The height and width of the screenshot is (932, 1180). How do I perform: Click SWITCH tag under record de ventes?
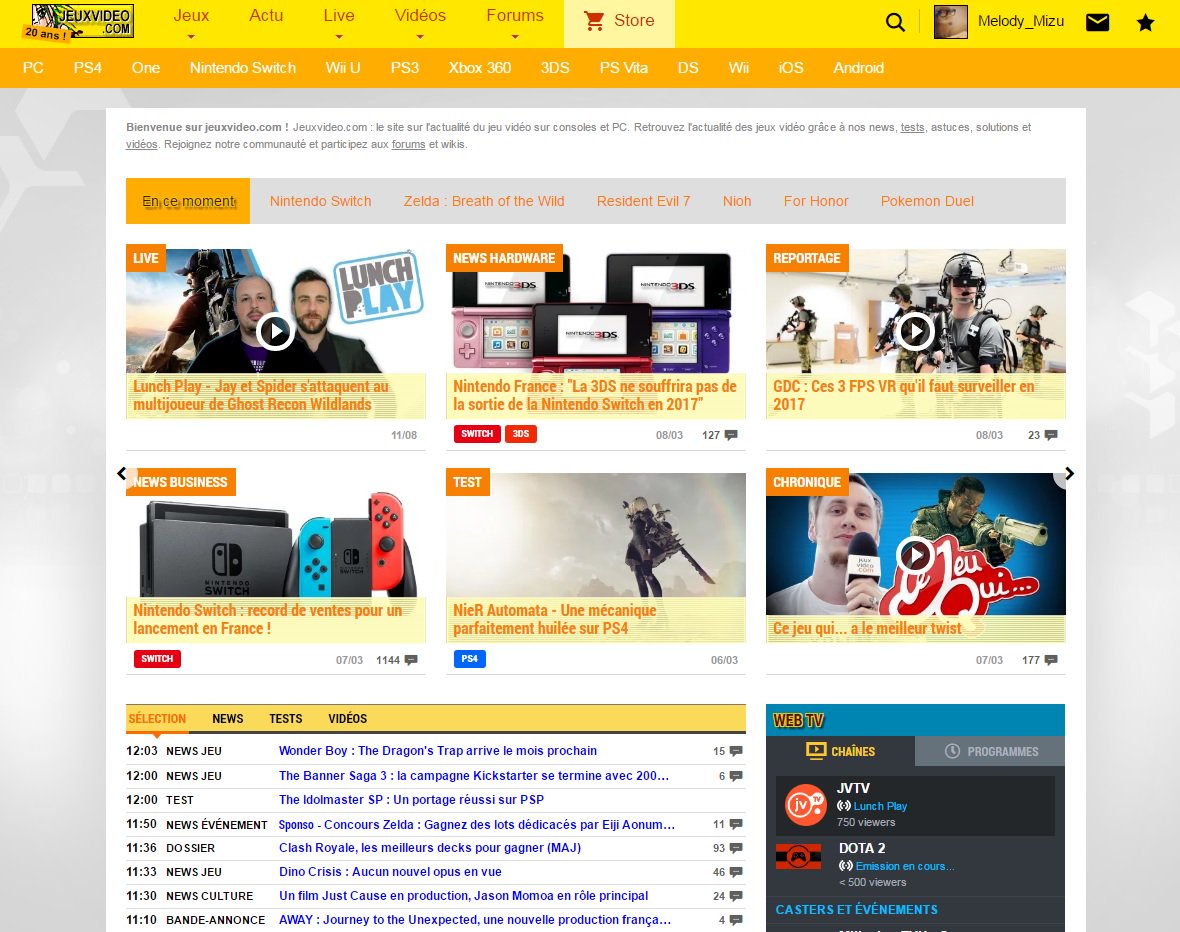pyautogui.click(x=157, y=659)
